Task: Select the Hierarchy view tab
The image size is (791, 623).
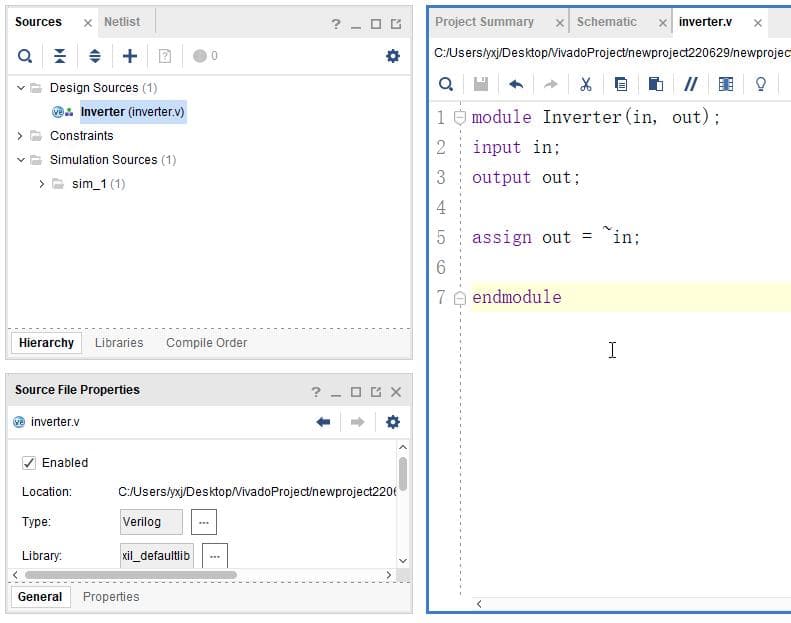Action: tap(46, 343)
